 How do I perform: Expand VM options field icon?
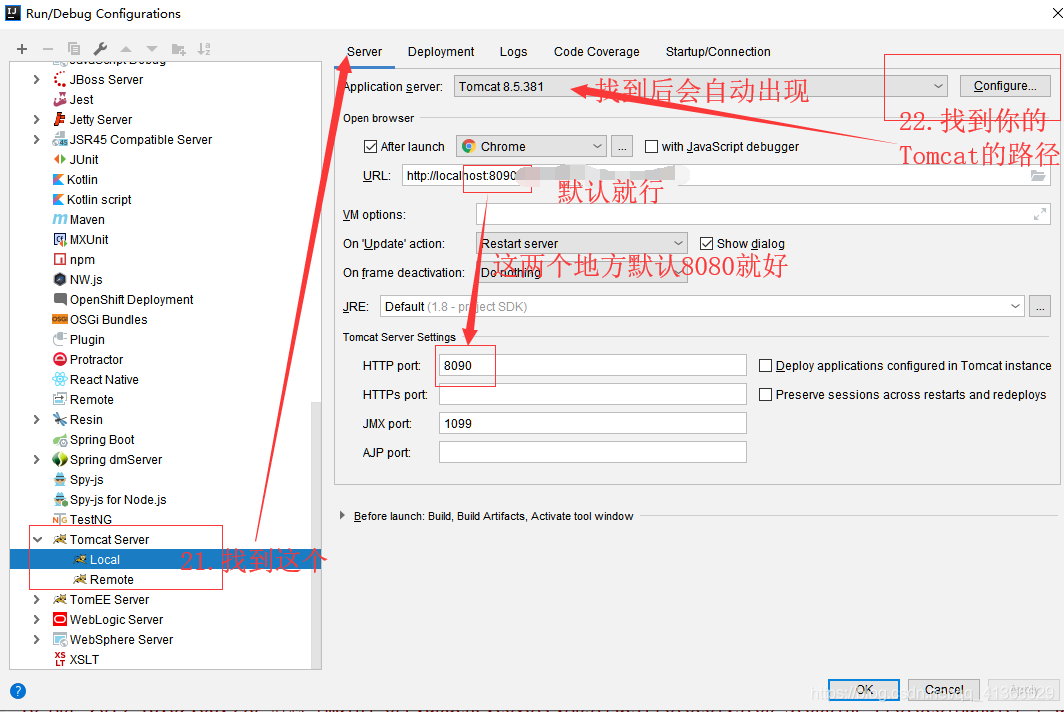(x=1040, y=214)
